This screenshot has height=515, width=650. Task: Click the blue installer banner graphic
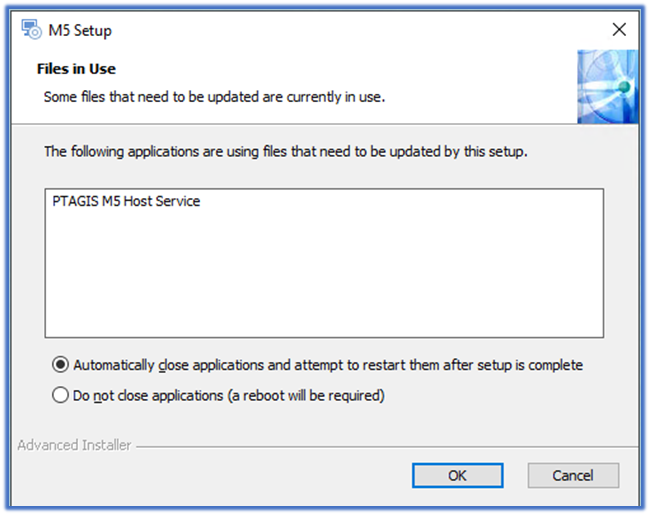[607, 87]
